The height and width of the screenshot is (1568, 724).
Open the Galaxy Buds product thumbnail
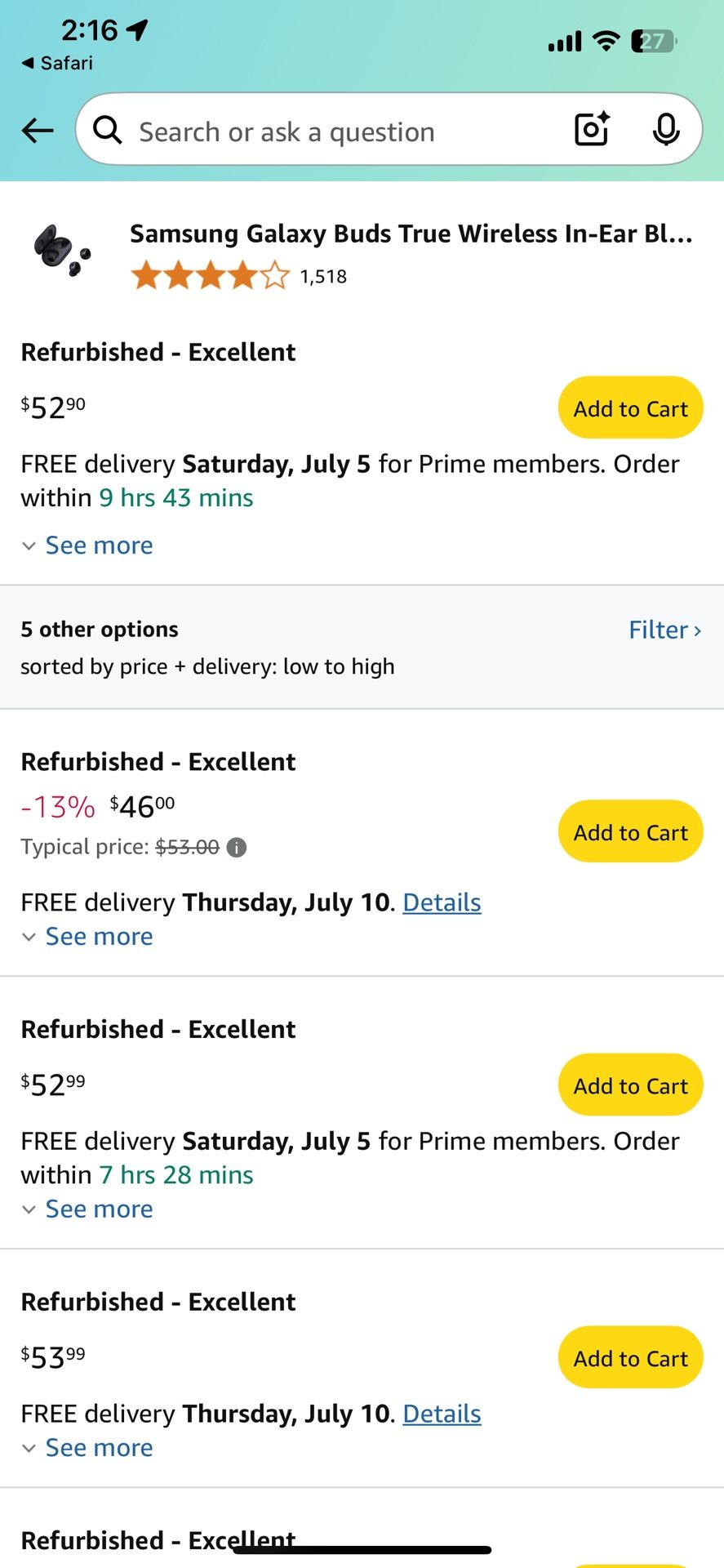click(x=62, y=250)
